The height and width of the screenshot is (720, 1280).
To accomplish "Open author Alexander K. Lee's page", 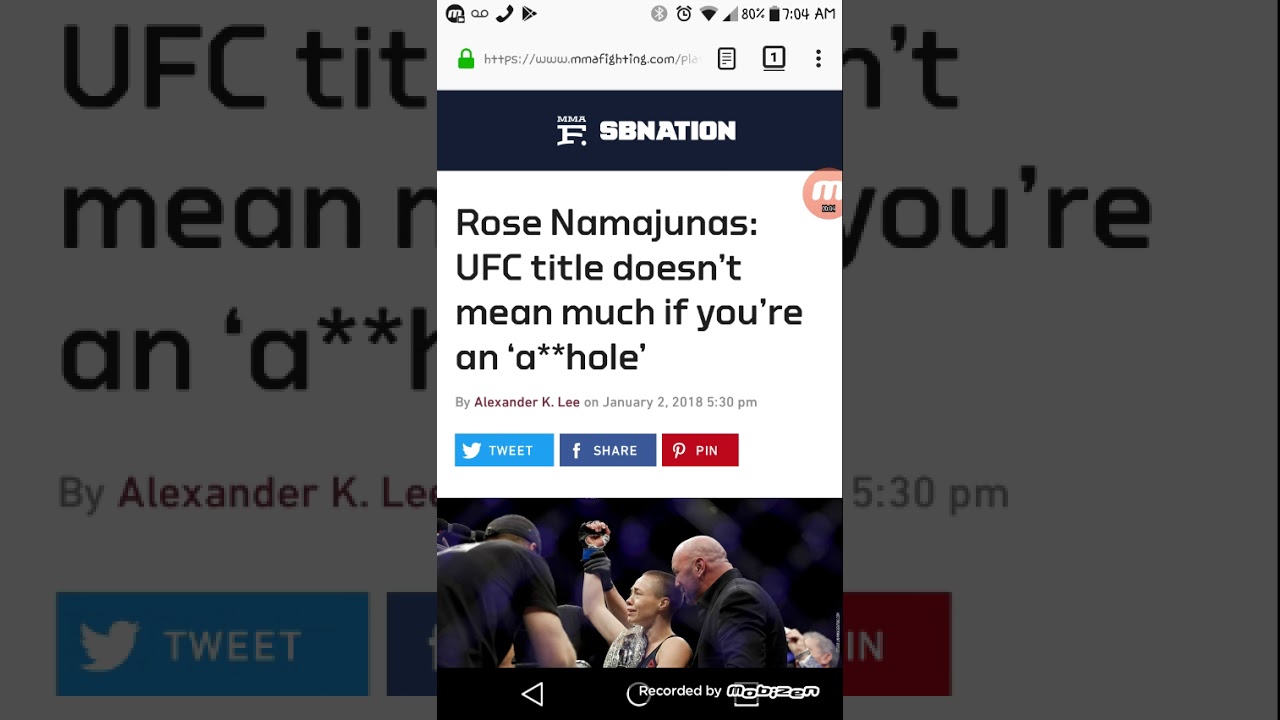I will 527,402.
